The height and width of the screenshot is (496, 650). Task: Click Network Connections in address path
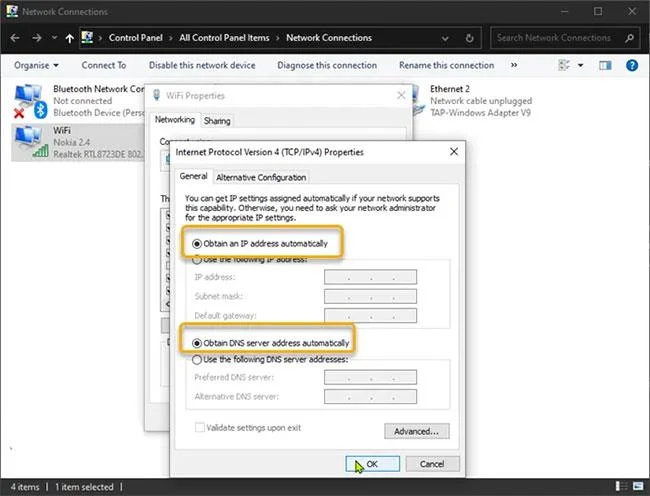pyautogui.click(x=329, y=38)
